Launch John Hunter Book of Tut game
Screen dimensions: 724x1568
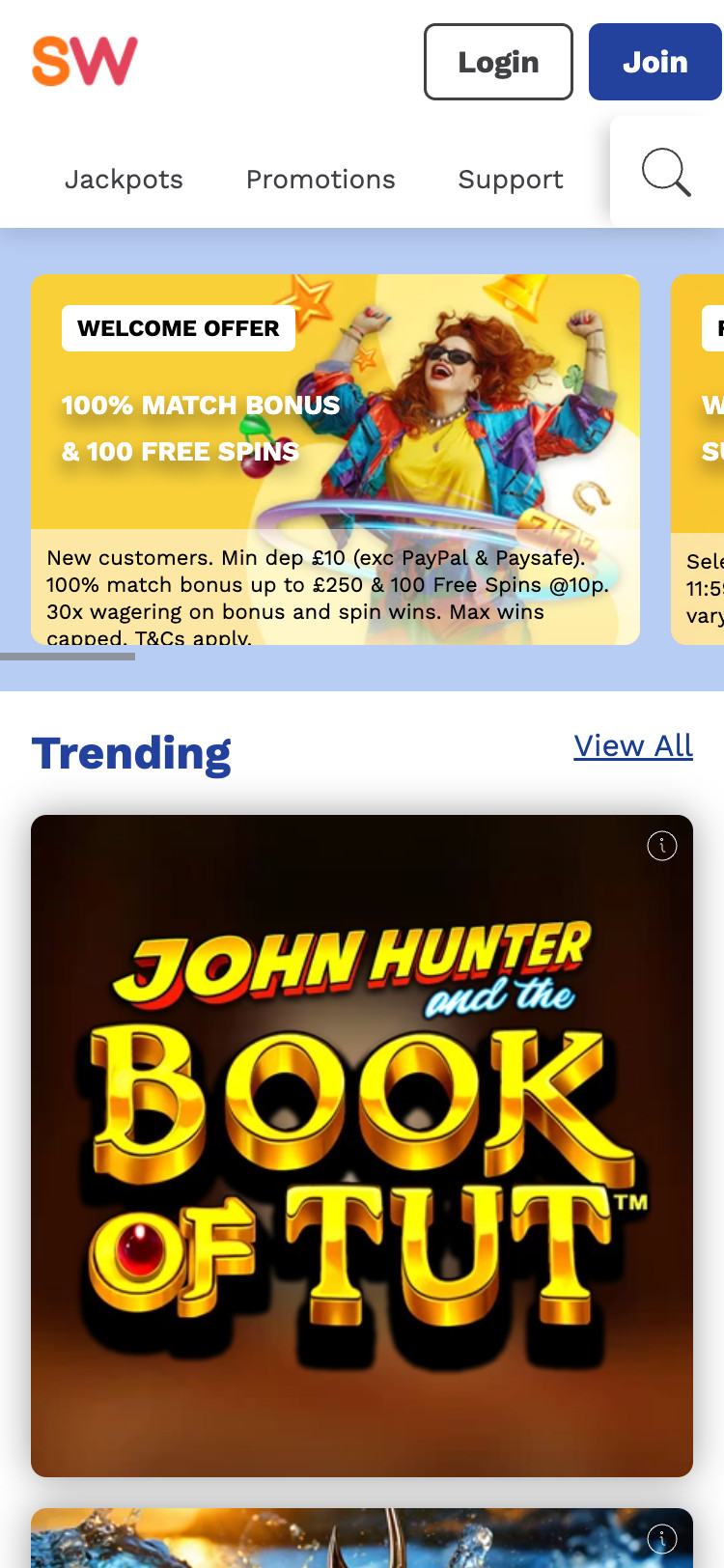pyautogui.click(x=362, y=1146)
